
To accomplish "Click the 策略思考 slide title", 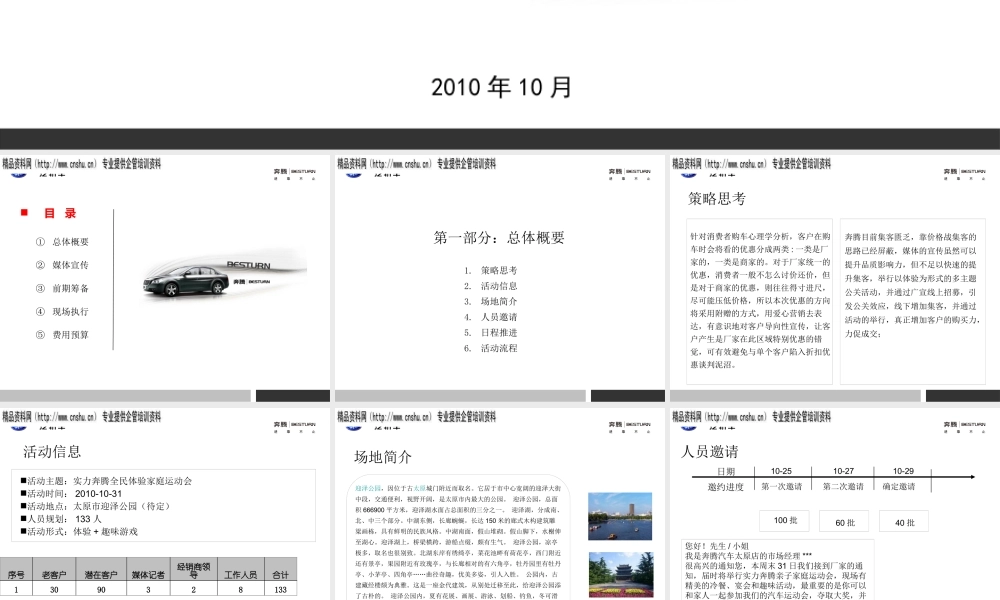I will pyautogui.click(x=717, y=198).
